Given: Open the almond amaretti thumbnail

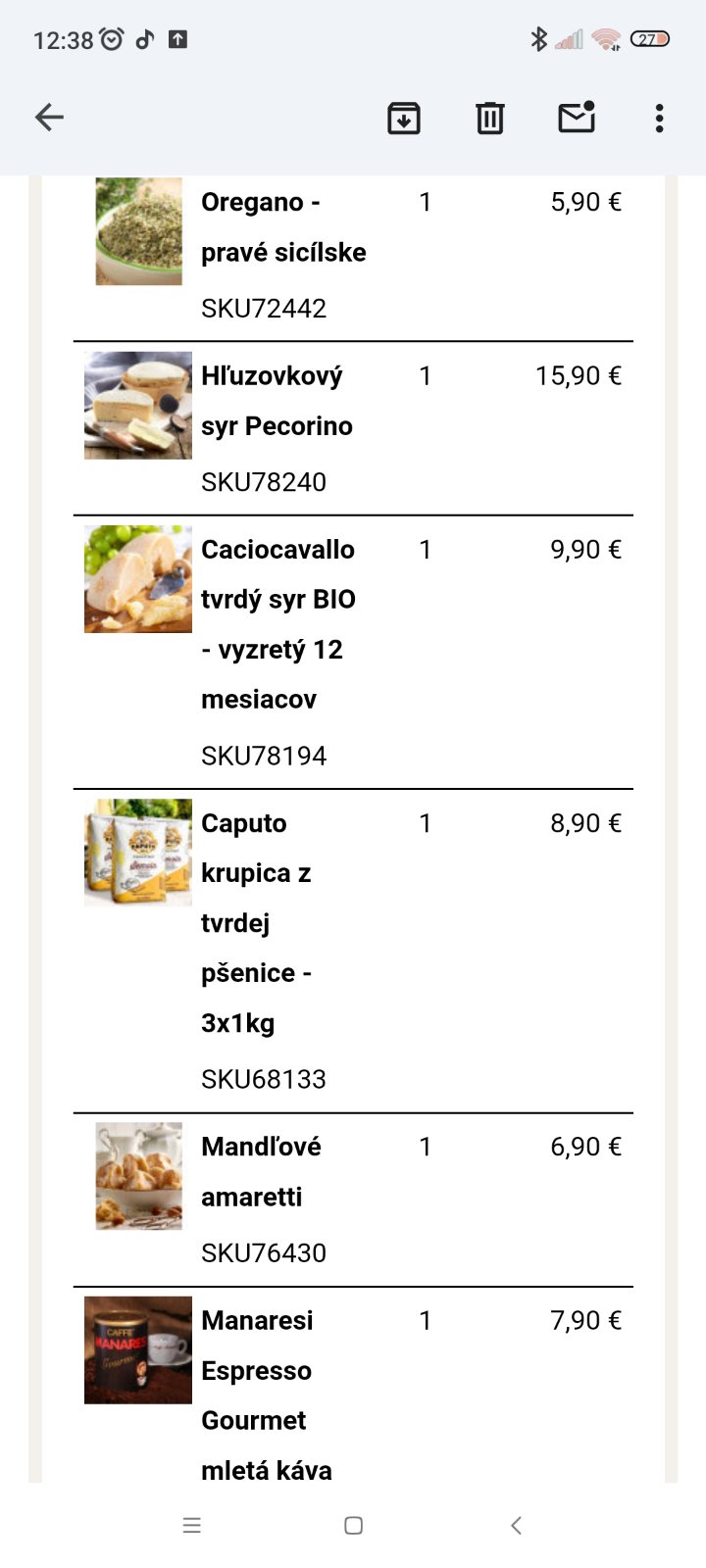Looking at the screenshot, I should tap(138, 1175).
